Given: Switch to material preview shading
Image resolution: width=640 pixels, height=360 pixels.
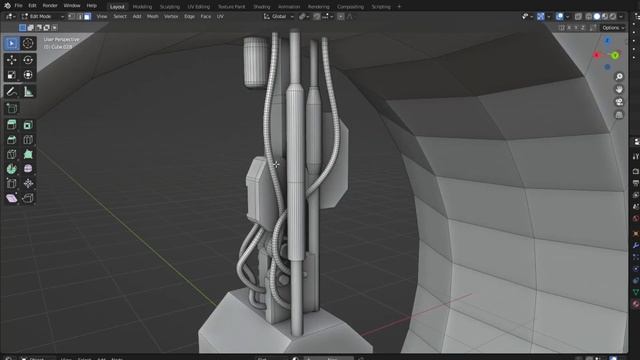Looking at the screenshot, I should 605,17.
